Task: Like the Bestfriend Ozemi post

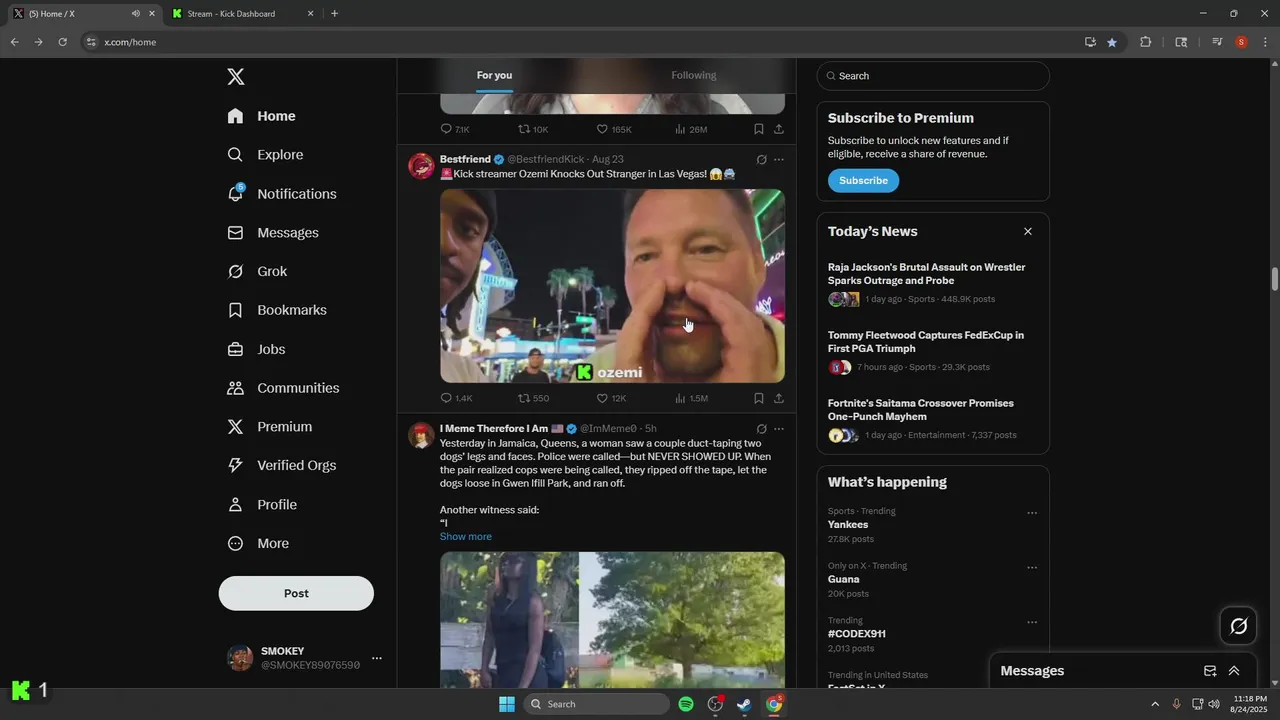Action: 611,398
